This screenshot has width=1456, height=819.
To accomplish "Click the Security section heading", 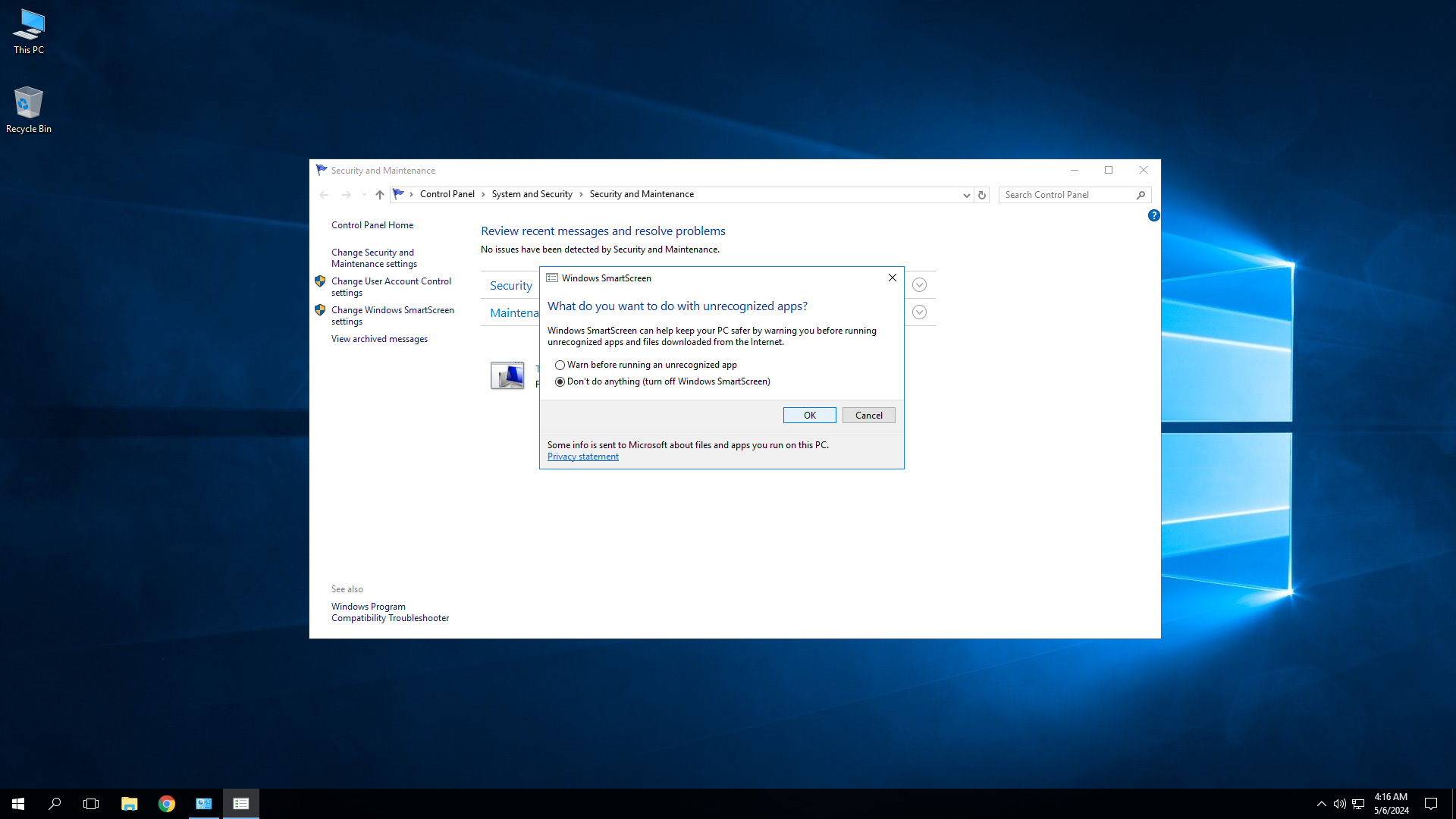I will coord(510,286).
